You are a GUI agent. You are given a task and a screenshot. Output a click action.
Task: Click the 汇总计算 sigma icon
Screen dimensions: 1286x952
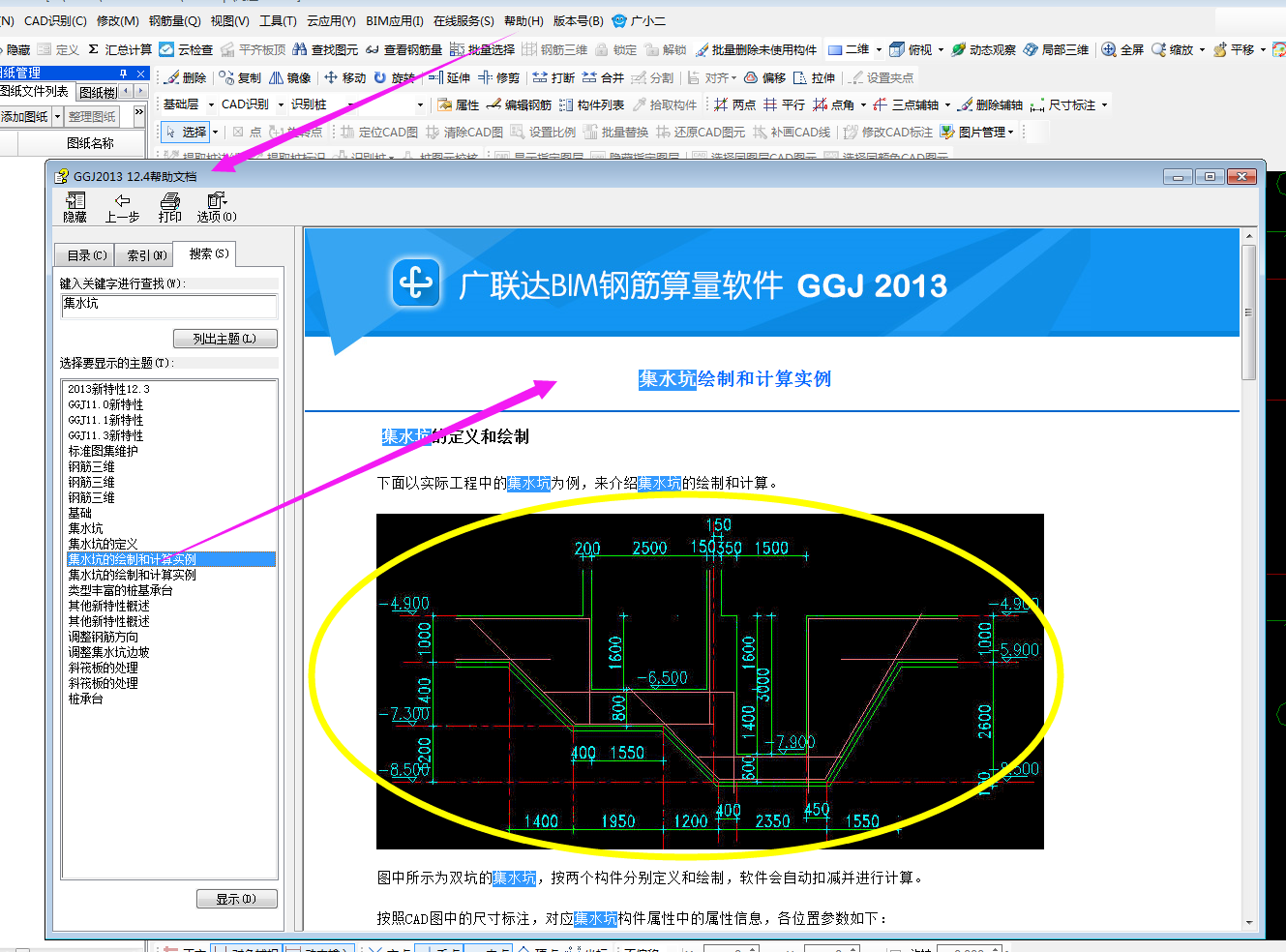[93, 49]
